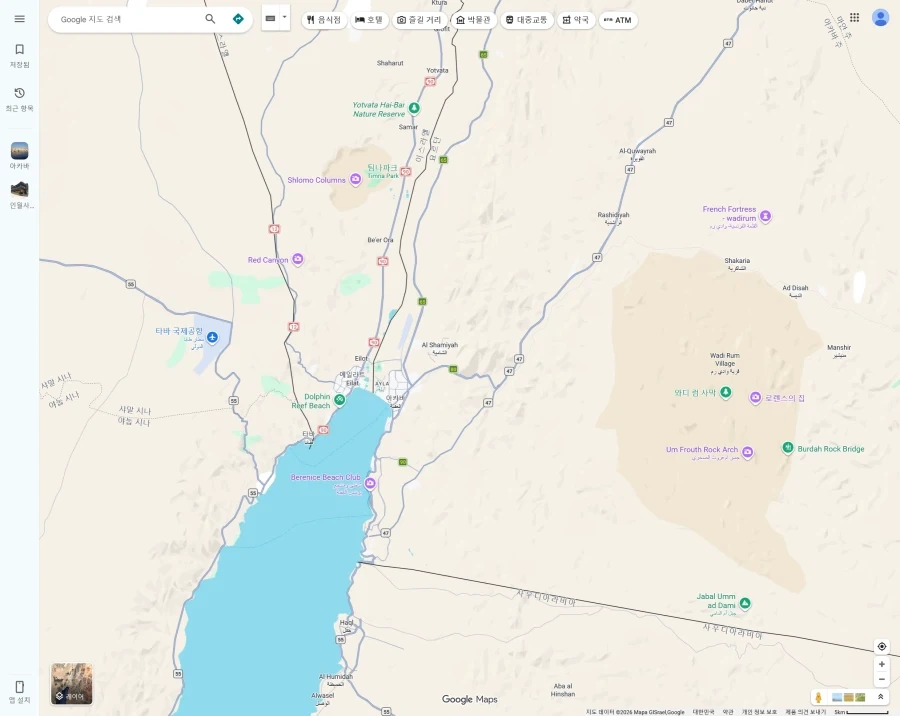Filter by Restaurants (음식점) chip
Screen dimensions: 900x716
point(324,20)
